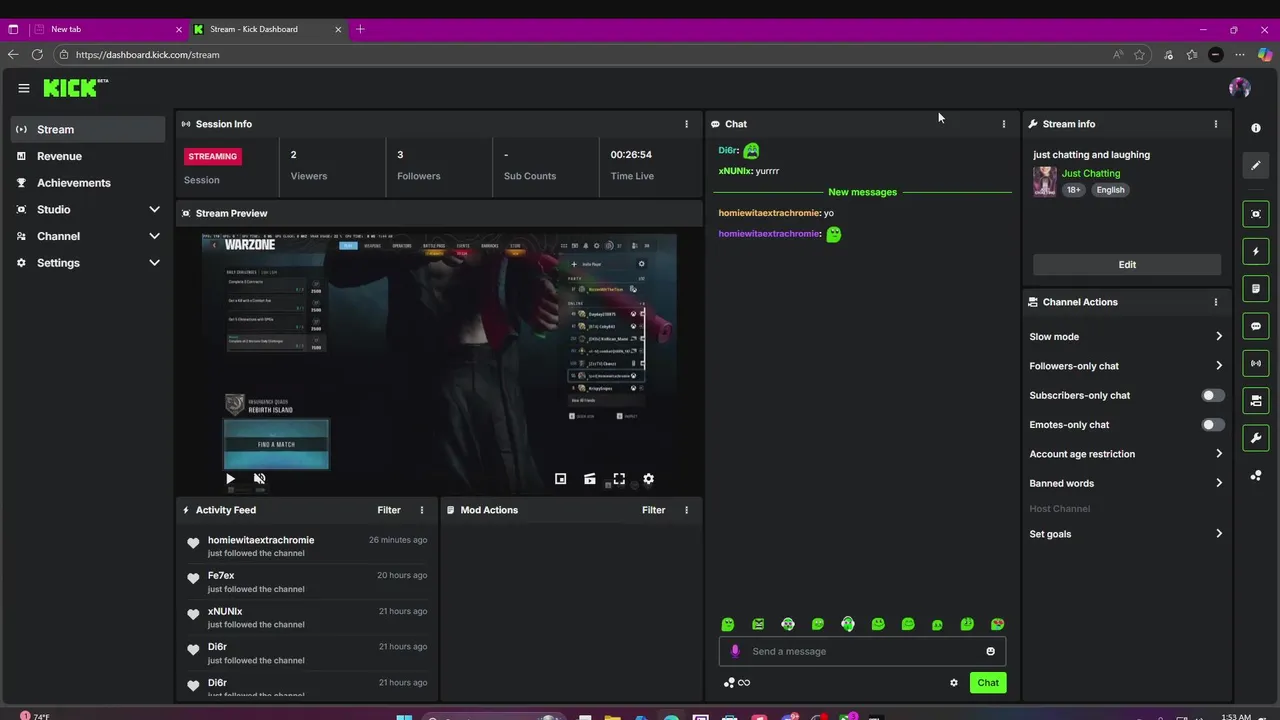This screenshot has width=1280, height=720.
Task: Play the stream preview
Action: coord(230,479)
